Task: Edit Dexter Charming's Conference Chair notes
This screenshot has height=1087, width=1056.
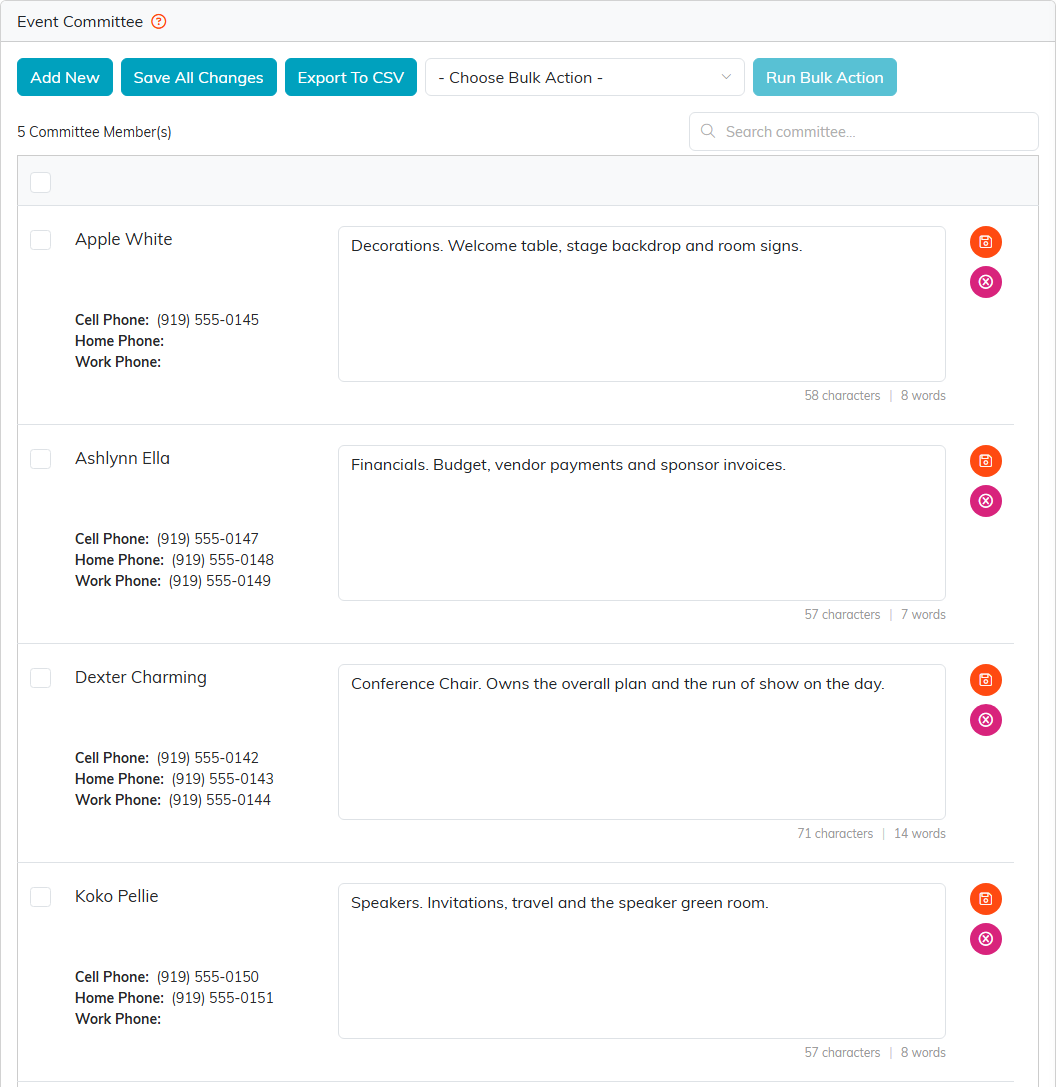Action: point(642,742)
